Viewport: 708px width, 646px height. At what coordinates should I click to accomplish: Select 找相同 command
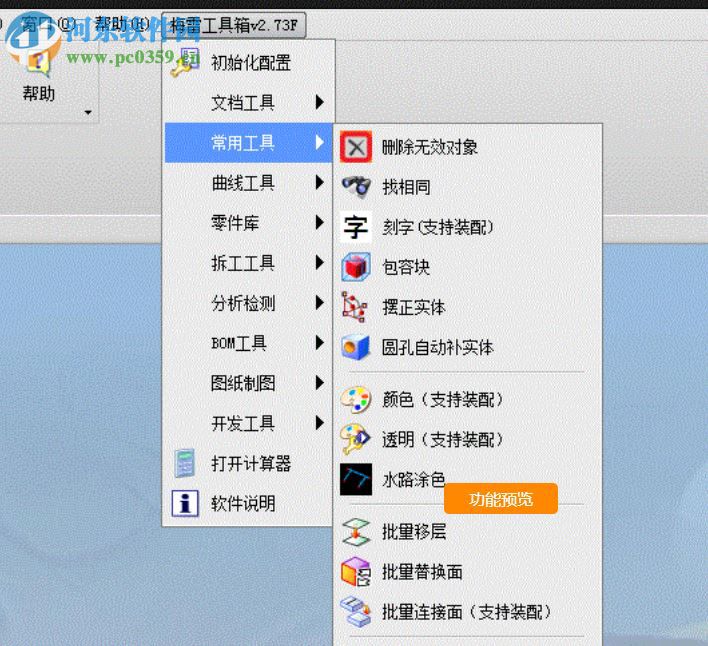coord(468,186)
